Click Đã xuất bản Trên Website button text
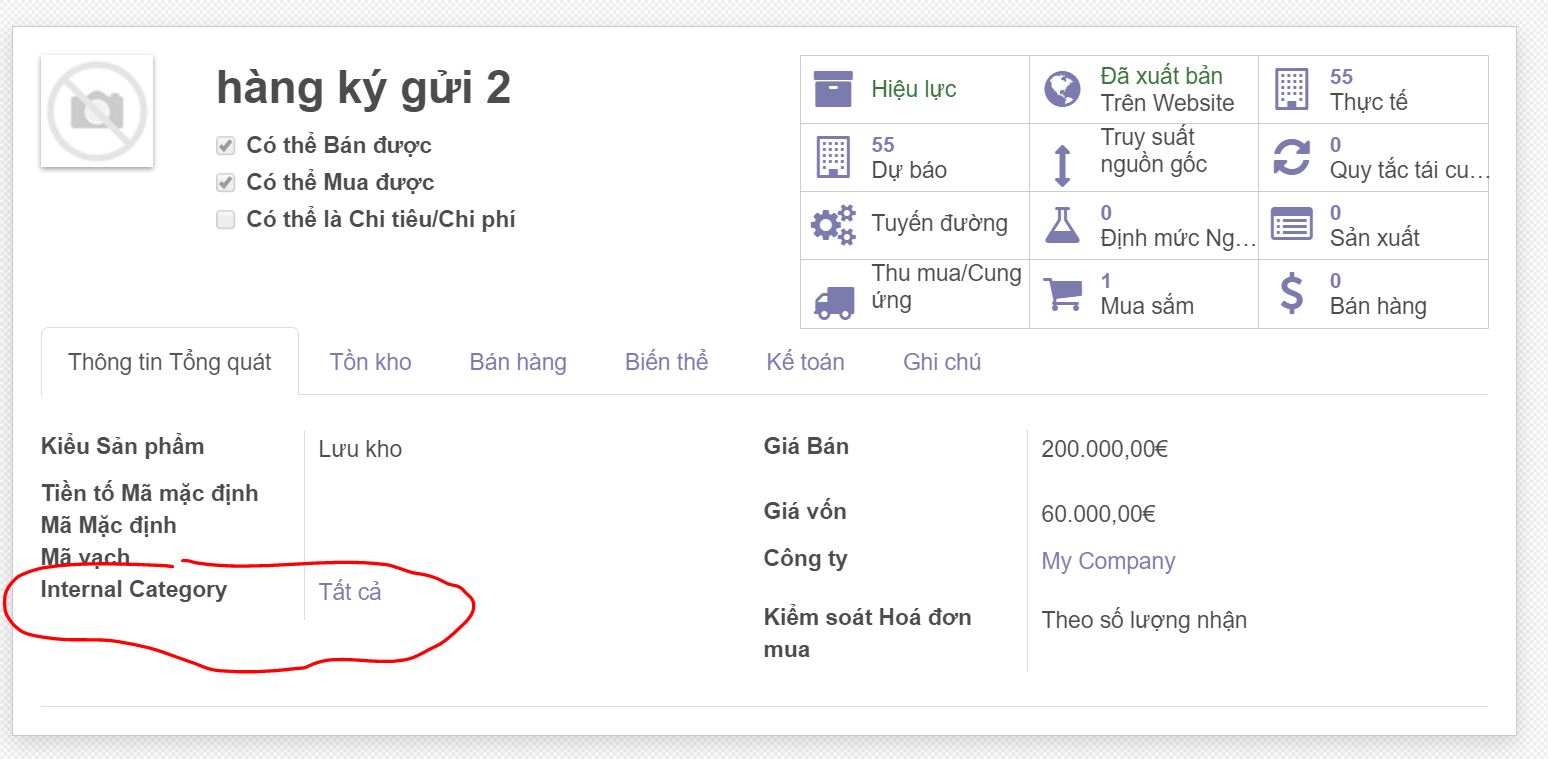 point(1167,89)
